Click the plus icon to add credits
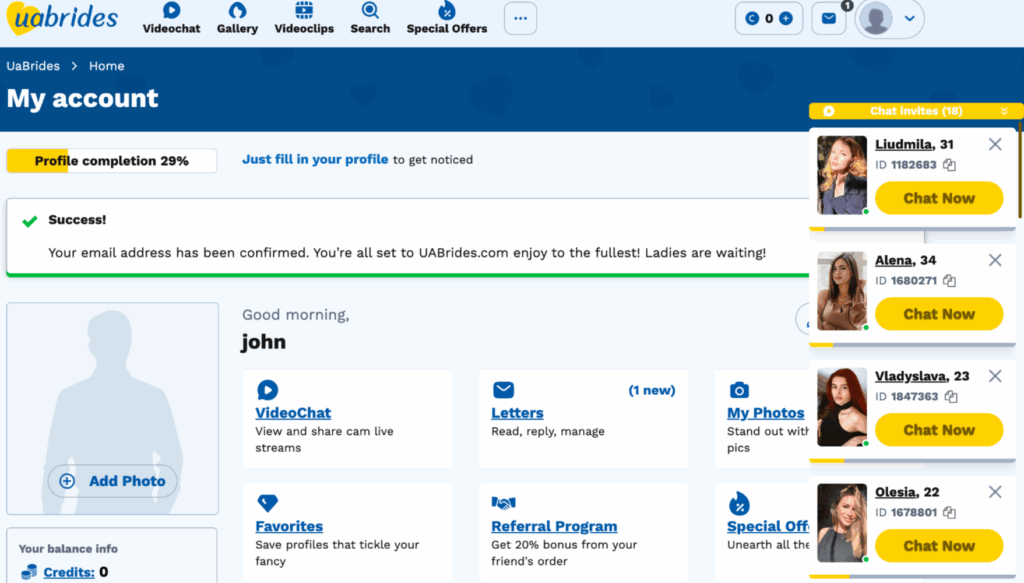Image resolution: width=1024 pixels, height=583 pixels. pyautogui.click(x=786, y=18)
